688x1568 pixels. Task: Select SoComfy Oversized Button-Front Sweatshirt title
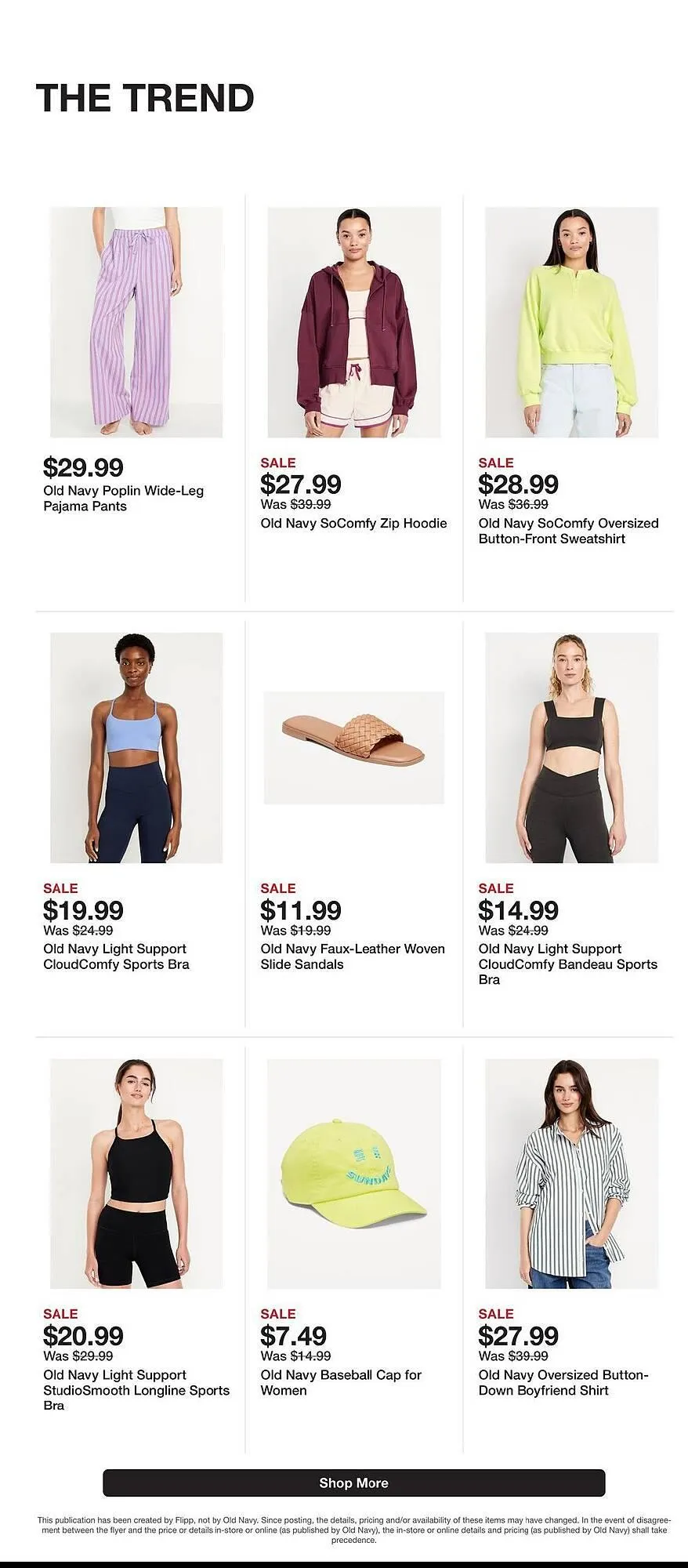pos(569,531)
